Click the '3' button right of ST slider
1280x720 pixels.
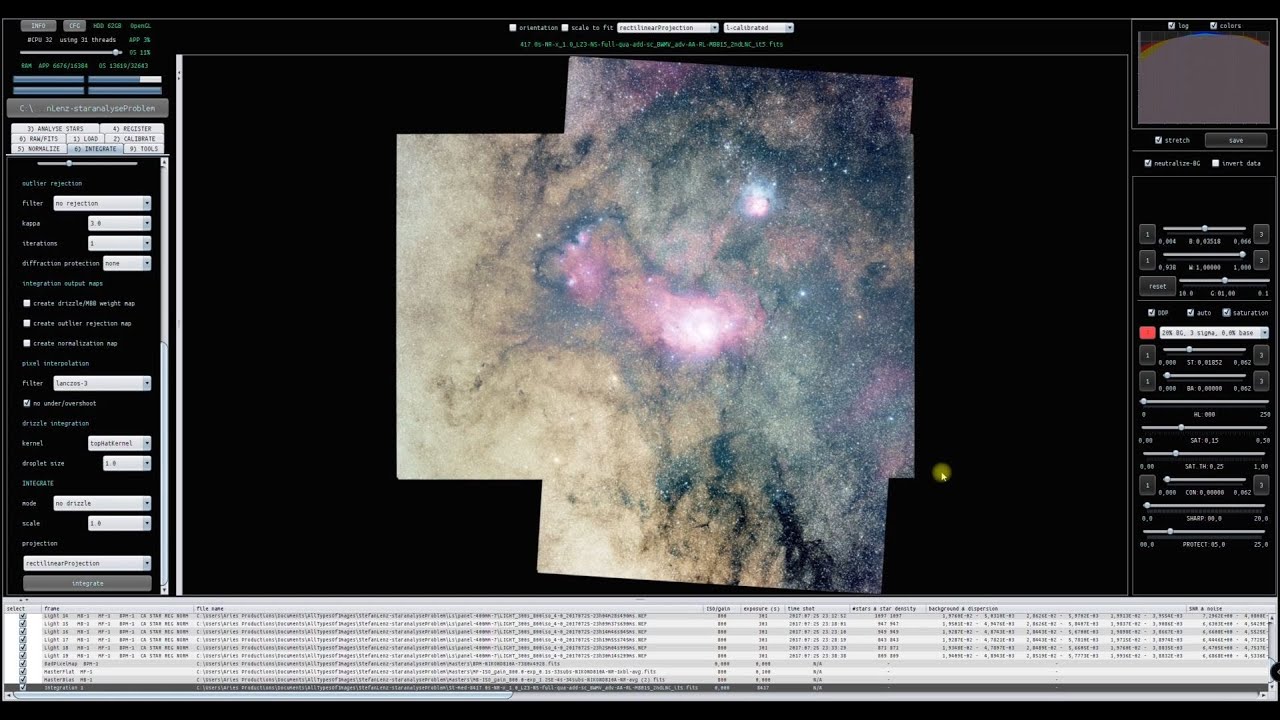click(1261, 355)
